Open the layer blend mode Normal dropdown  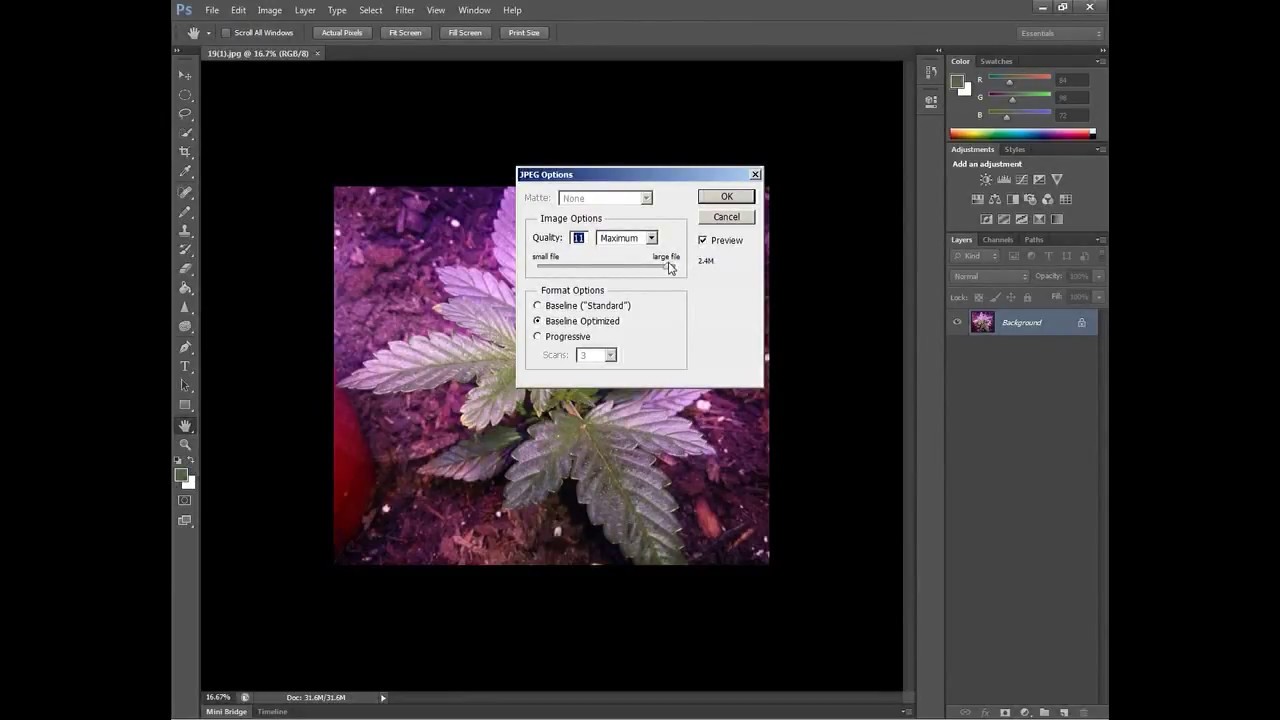click(990, 276)
